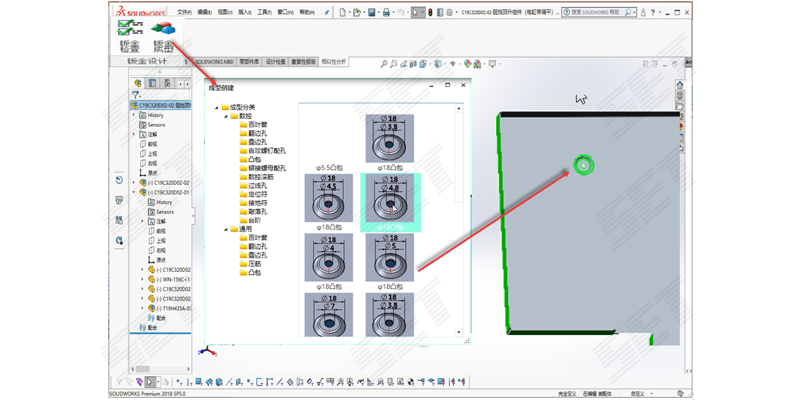Click the filter funnel icon above the tree
This screenshot has width=800, height=400.
(x=135, y=95)
